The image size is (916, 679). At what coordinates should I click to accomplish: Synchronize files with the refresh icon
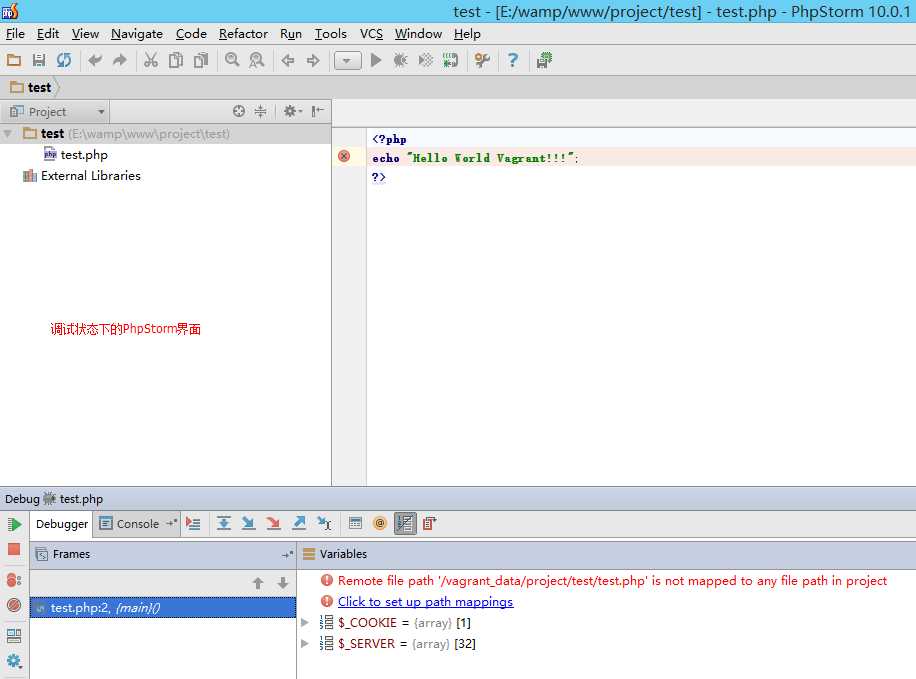click(64, 60)
